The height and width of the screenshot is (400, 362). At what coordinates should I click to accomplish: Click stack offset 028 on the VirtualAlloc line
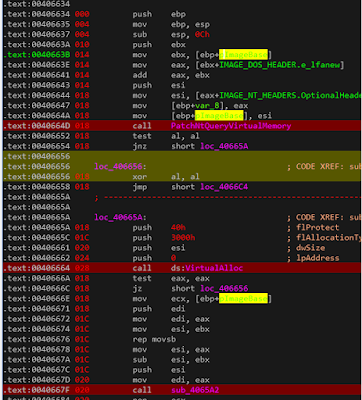(x=82, y=268)
